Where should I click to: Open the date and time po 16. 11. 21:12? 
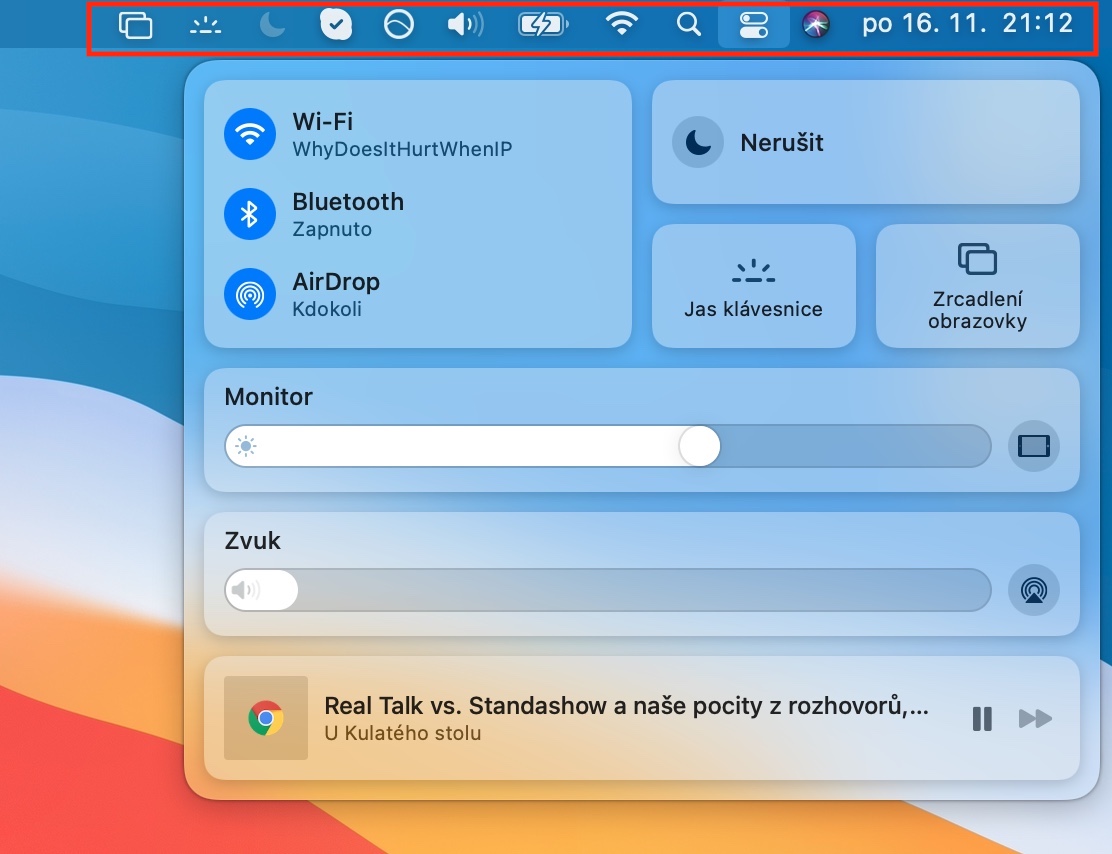(x=967, y=24)
